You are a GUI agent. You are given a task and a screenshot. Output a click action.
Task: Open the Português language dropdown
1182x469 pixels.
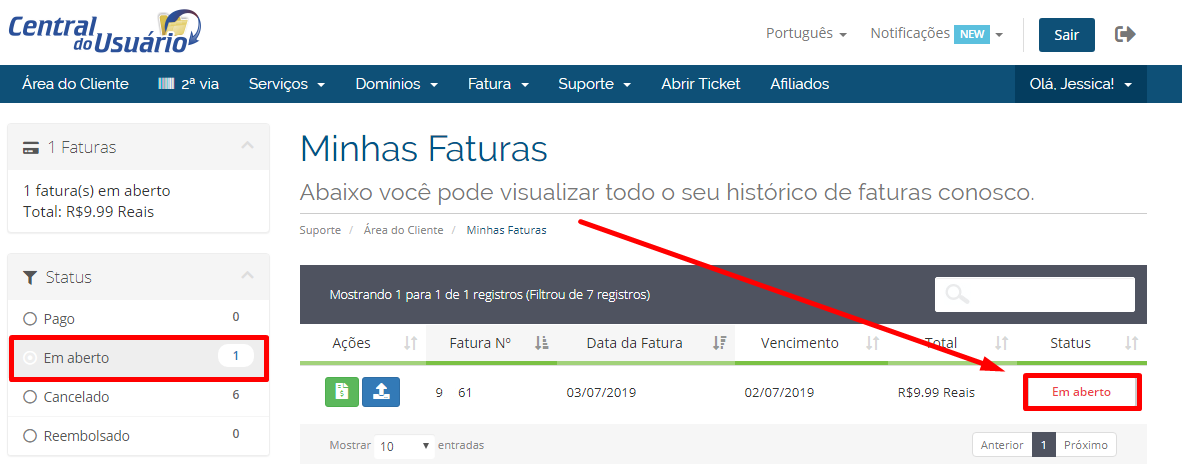pos(806,34)
